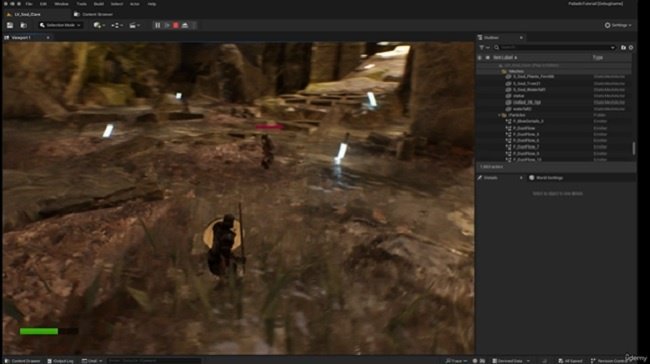650x364 pixels.
Task: Select the Outliner panel tab
Action: click(491, 37)
